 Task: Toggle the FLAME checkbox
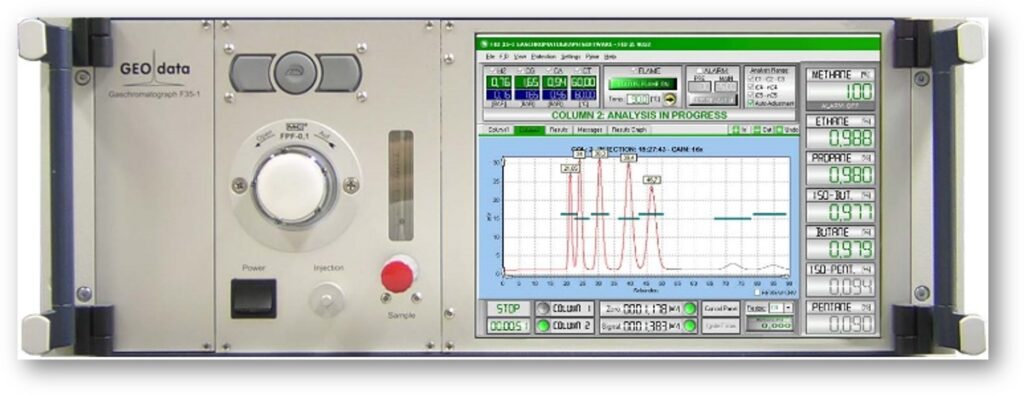click(x=634, y=71)
